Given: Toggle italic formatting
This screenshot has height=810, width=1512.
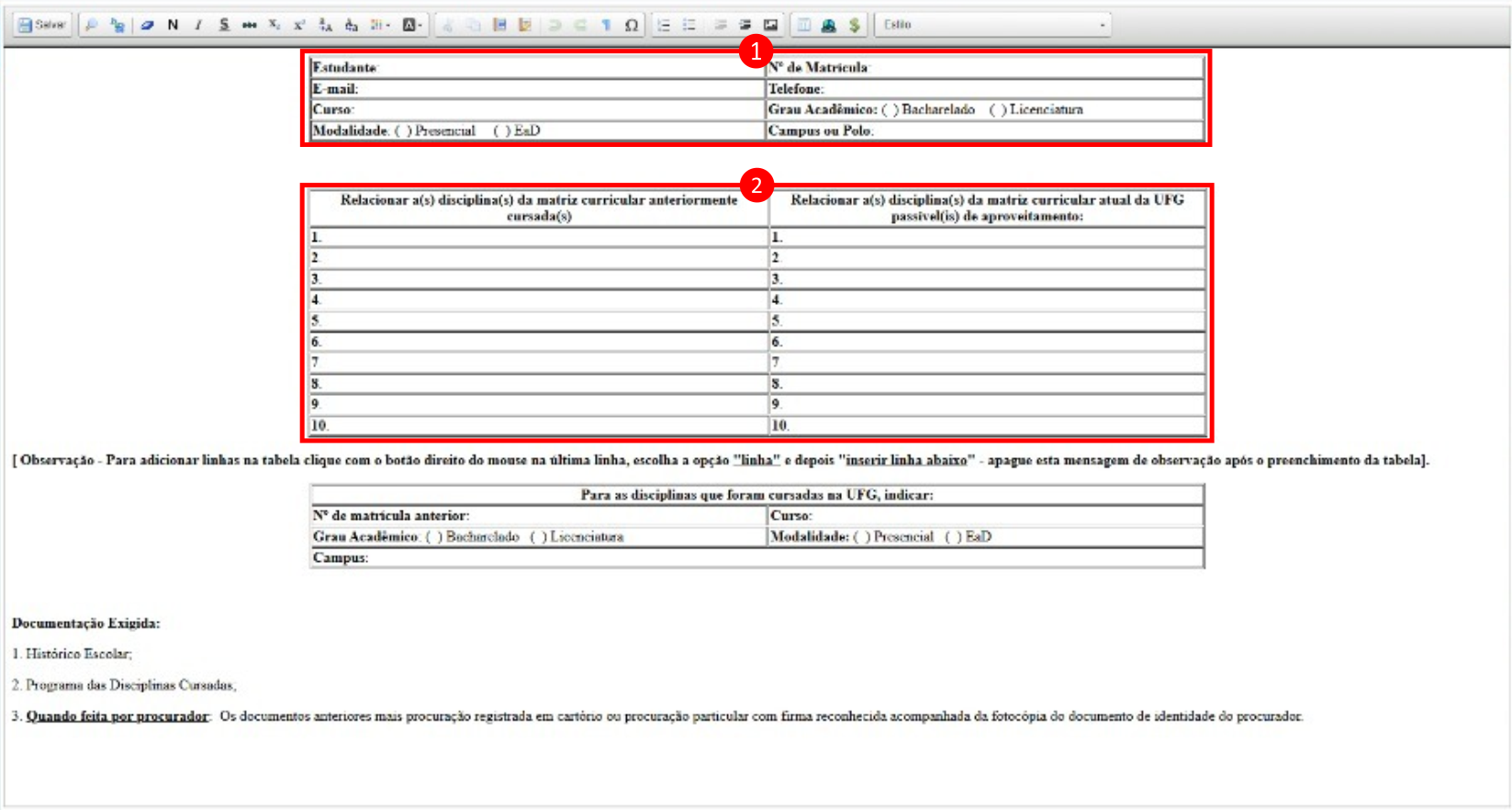Looking at the screenshot, I should coord(198,25).
